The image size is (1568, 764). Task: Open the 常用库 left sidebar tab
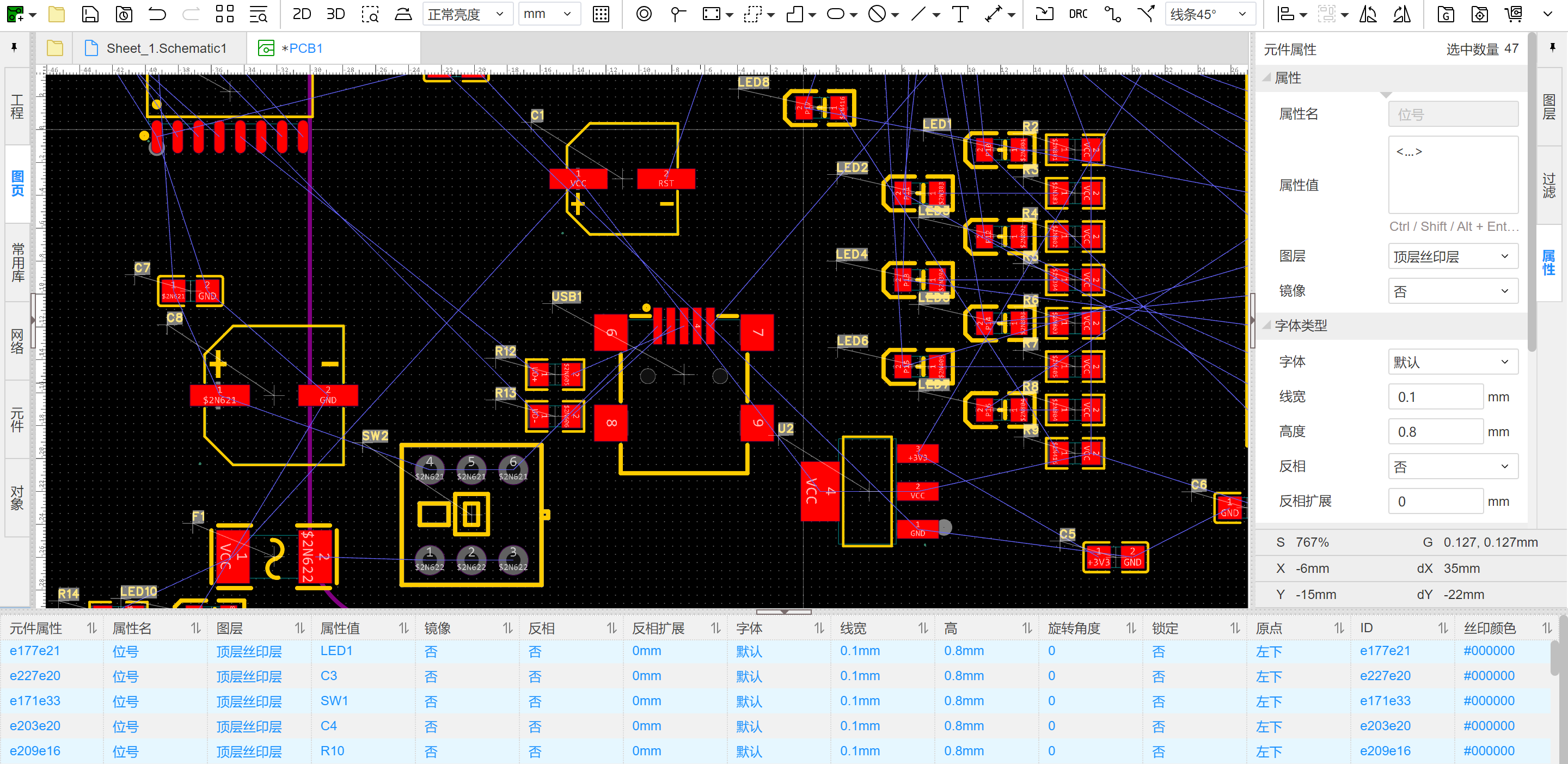click(17, 262)
